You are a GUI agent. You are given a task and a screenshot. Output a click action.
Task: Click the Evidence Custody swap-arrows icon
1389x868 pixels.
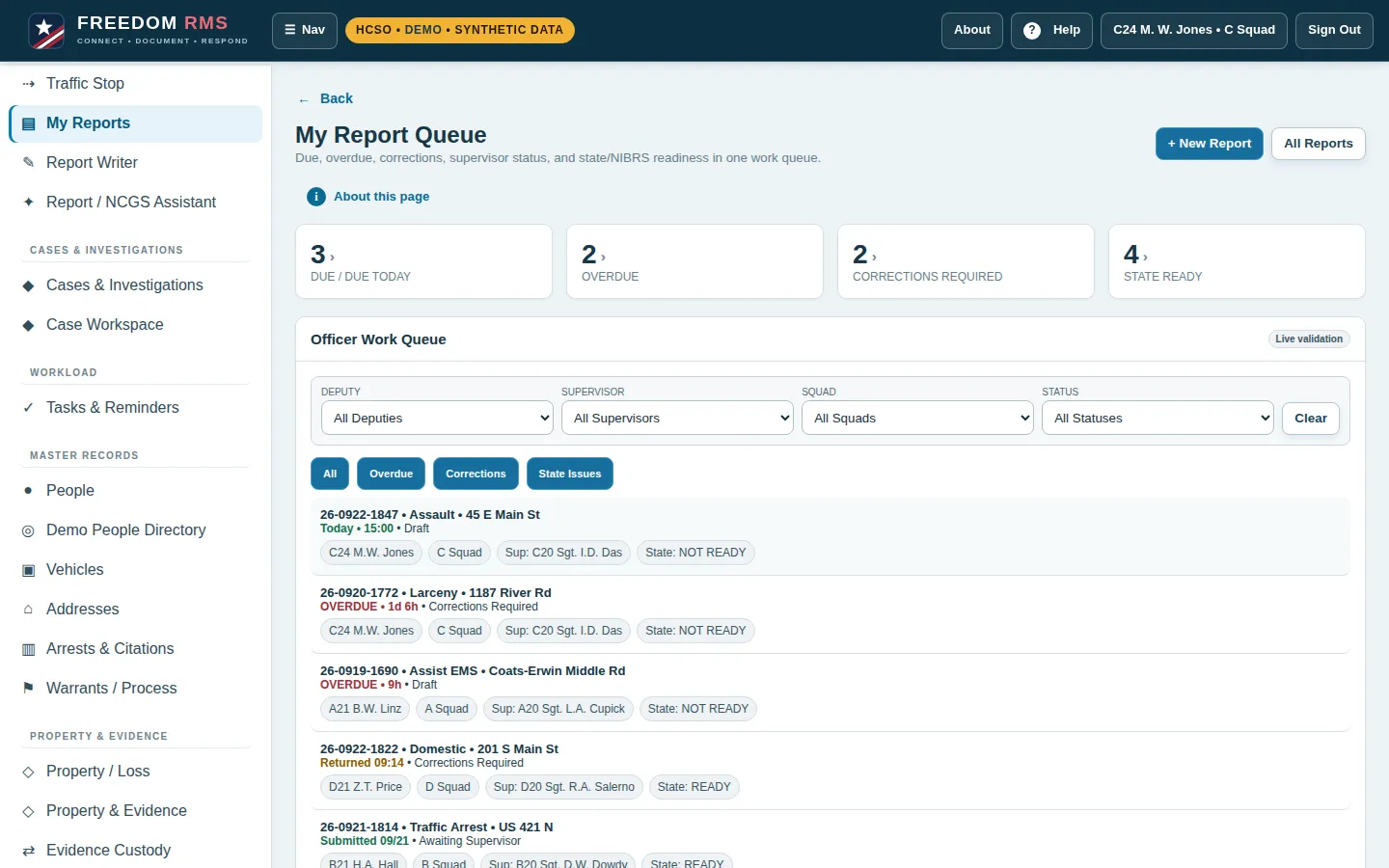[28, 851]
